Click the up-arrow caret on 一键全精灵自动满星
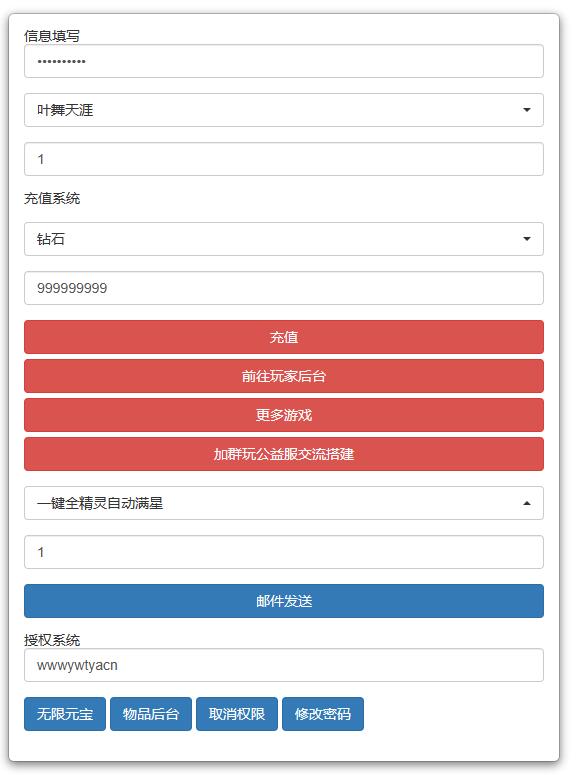 pyautogui.click(x=527, y=503)
